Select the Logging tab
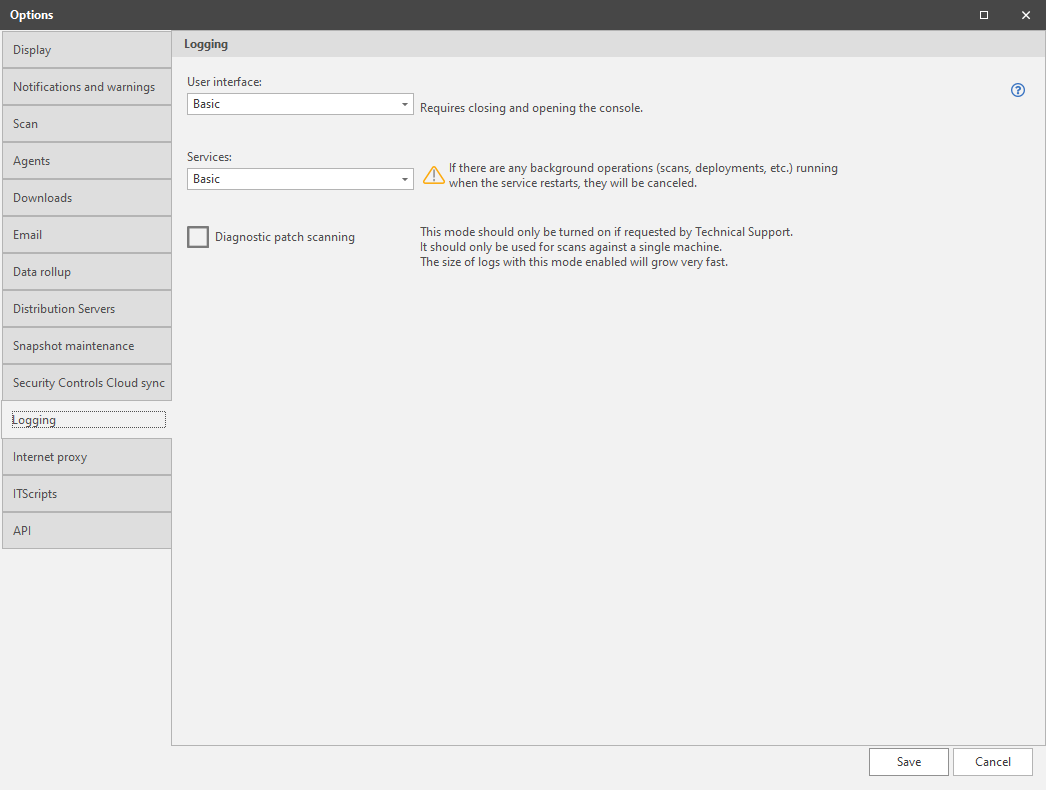This screenshot has width=1046, height=790. (x=87, y=420)
